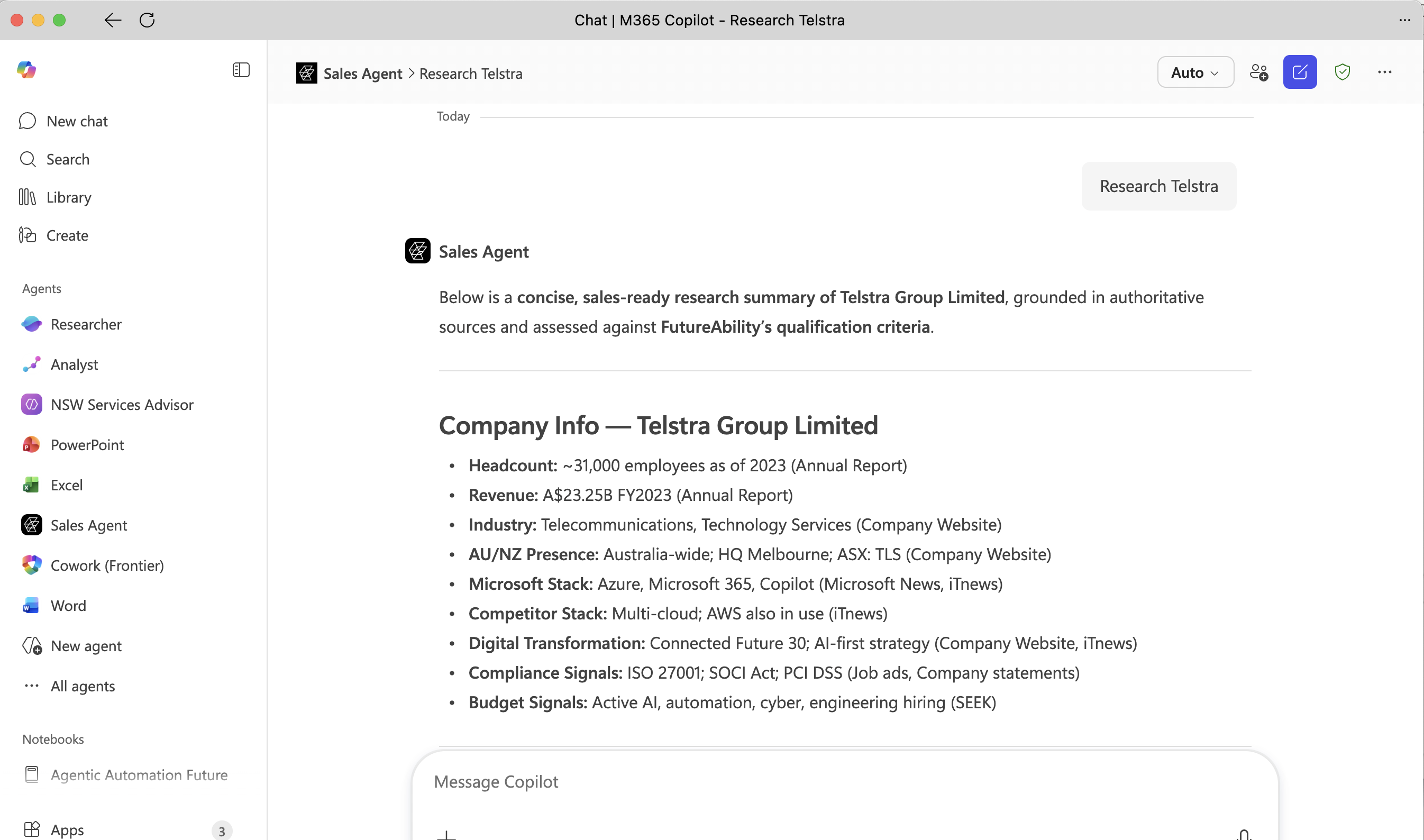Image resolution: width=1424 pixels, height=840 pixels.
Task: Launch the NSW Services Advisor agent
Action: click(x=122, y=404)
